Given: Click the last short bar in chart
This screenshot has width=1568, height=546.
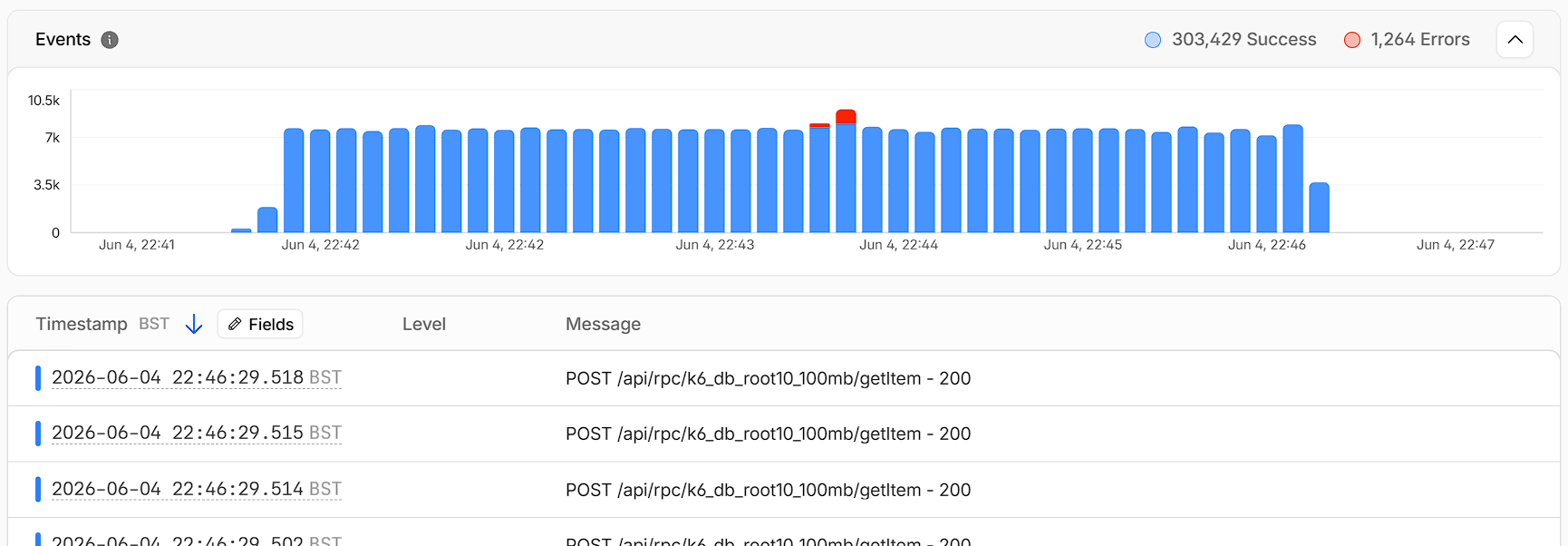Looking at the screenshot, I should (x=1319, y=208).
